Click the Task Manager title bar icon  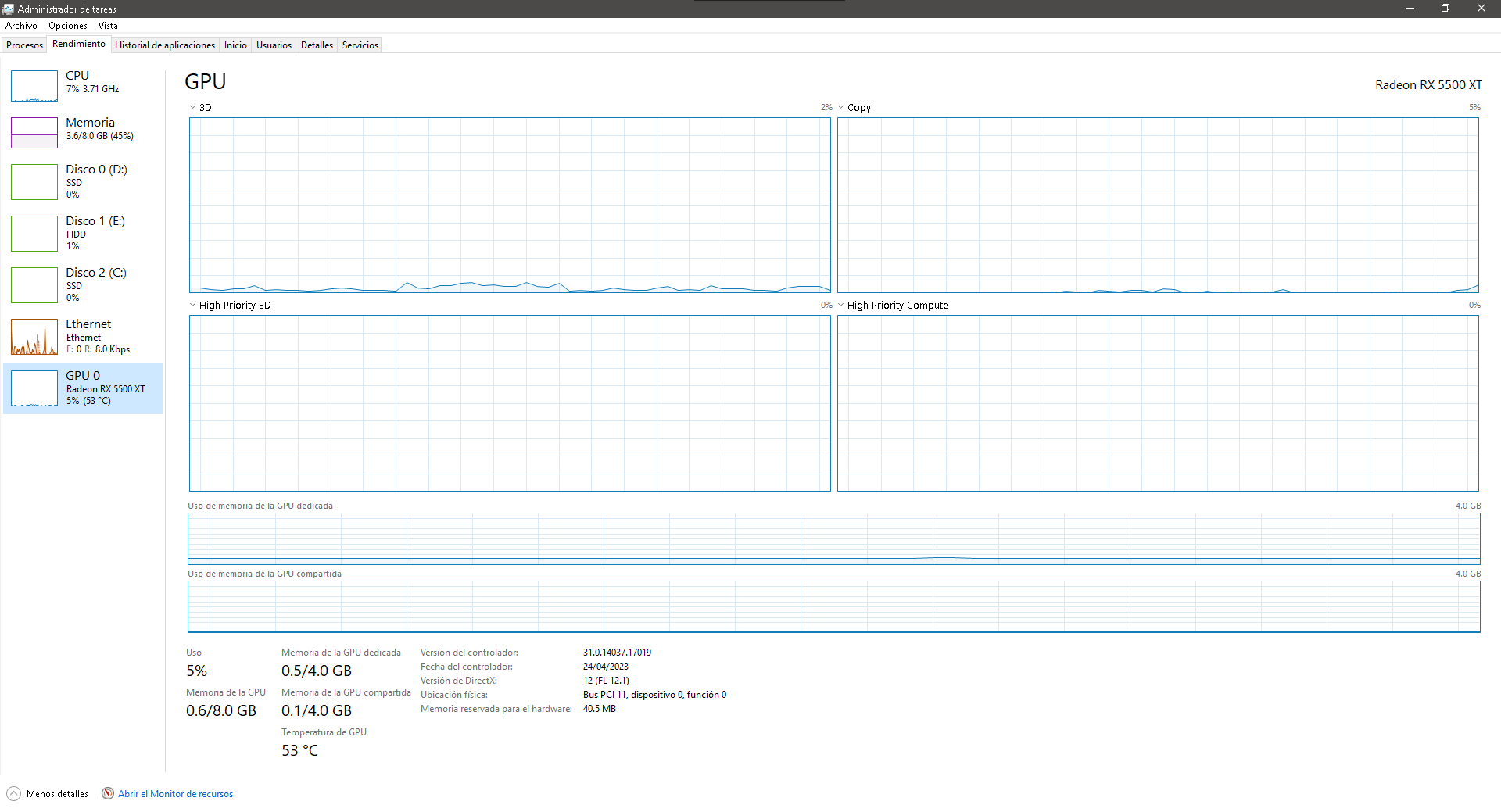9,9
